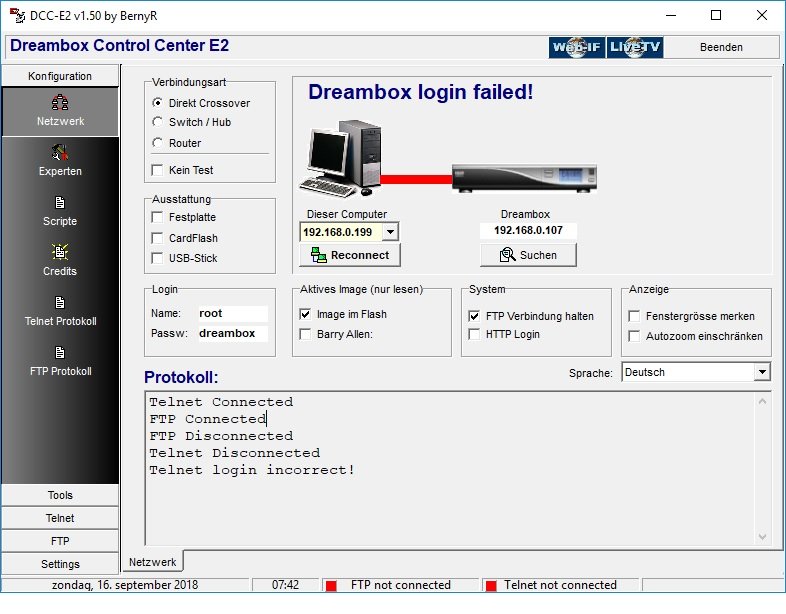Screen dimensions: 786x614
Task: Launch the Web-IF interface icon
Action: pyautogui.click(x=576, y=47)
